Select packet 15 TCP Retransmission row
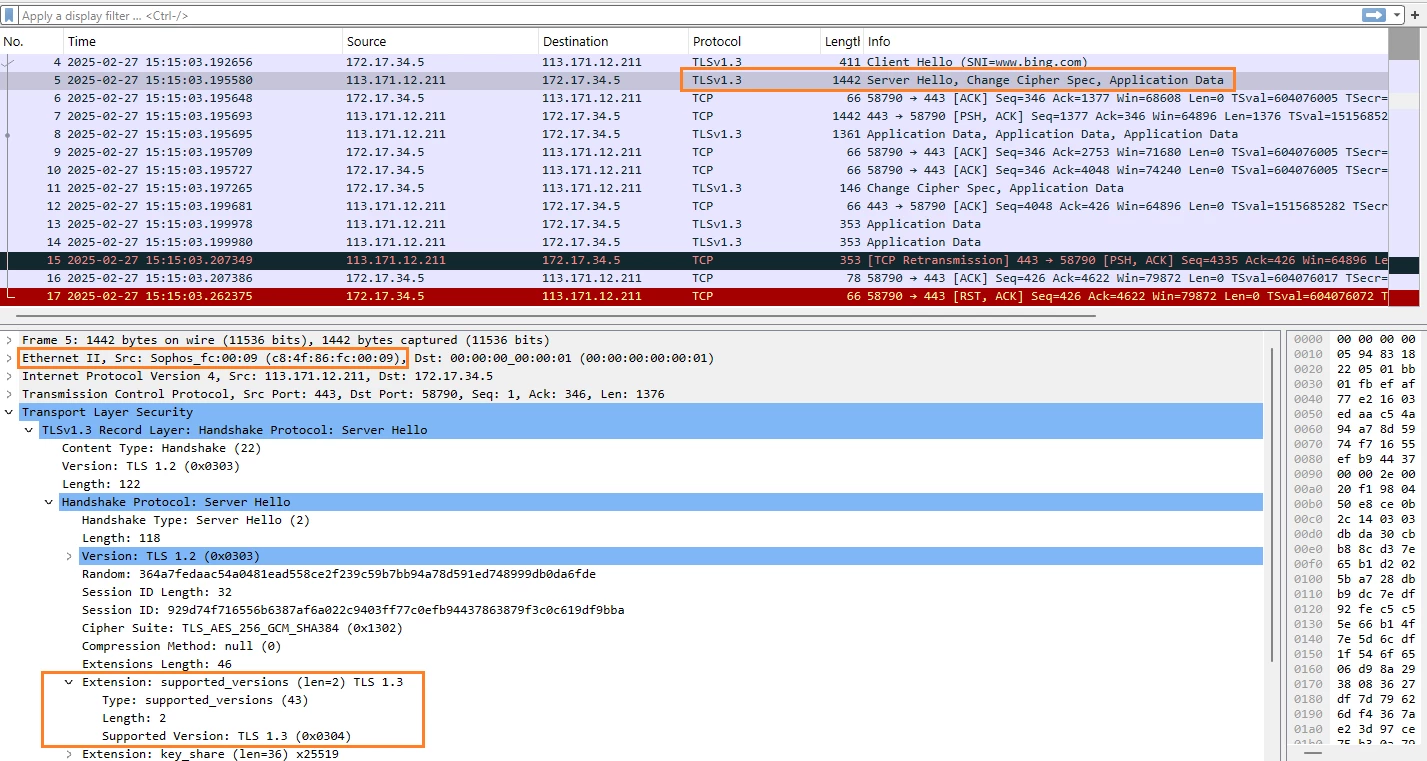This screenshot has width=1427, height=761. 694,260
